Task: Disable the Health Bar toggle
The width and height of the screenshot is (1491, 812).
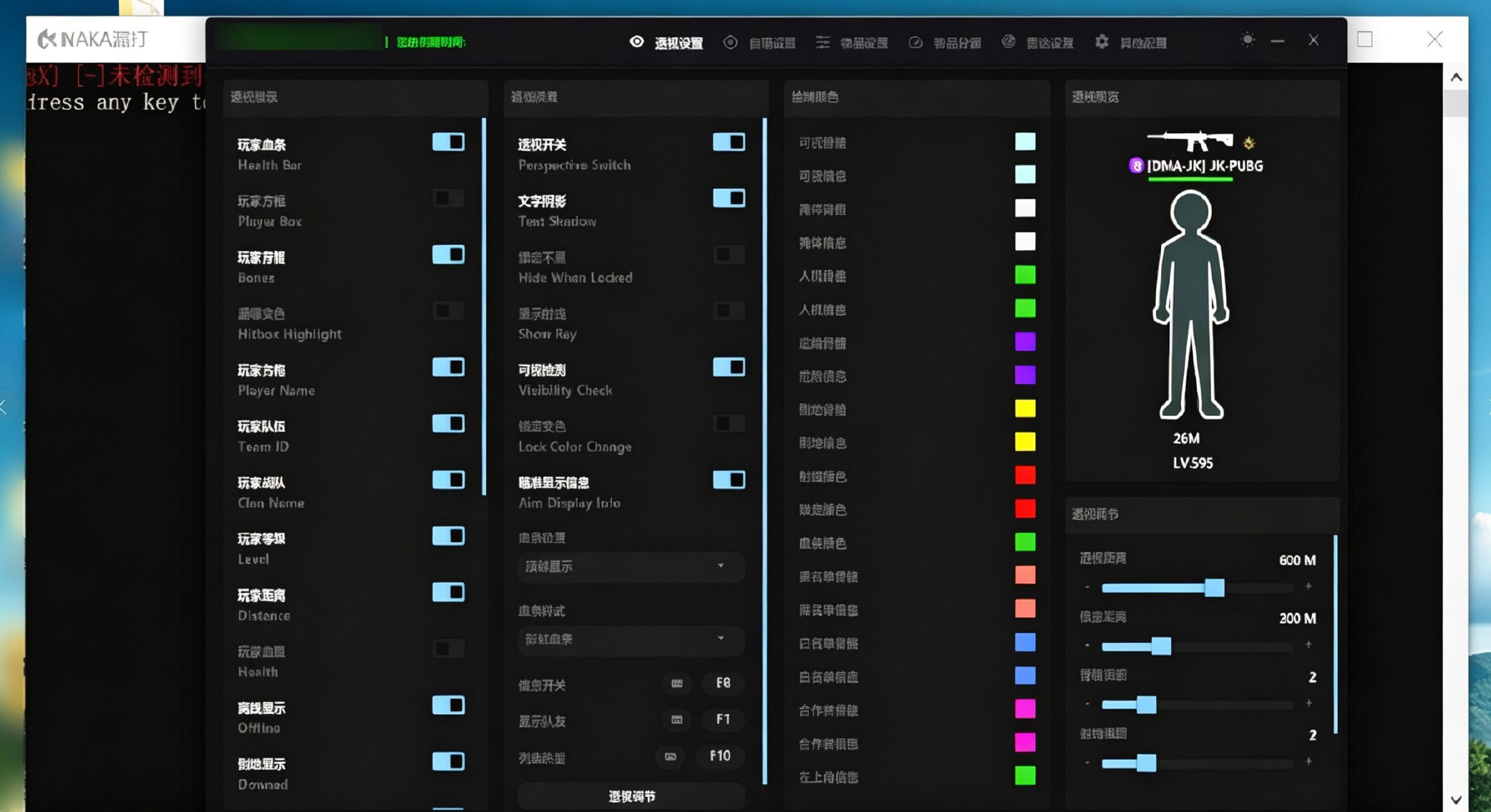Action: click(x=448, y=142)
